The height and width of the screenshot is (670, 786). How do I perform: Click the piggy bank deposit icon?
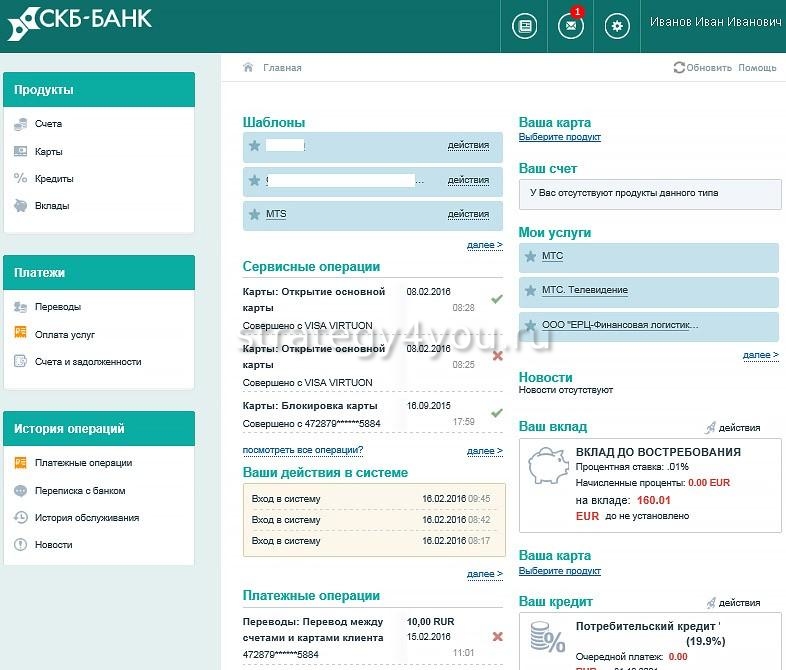[546, 465]
